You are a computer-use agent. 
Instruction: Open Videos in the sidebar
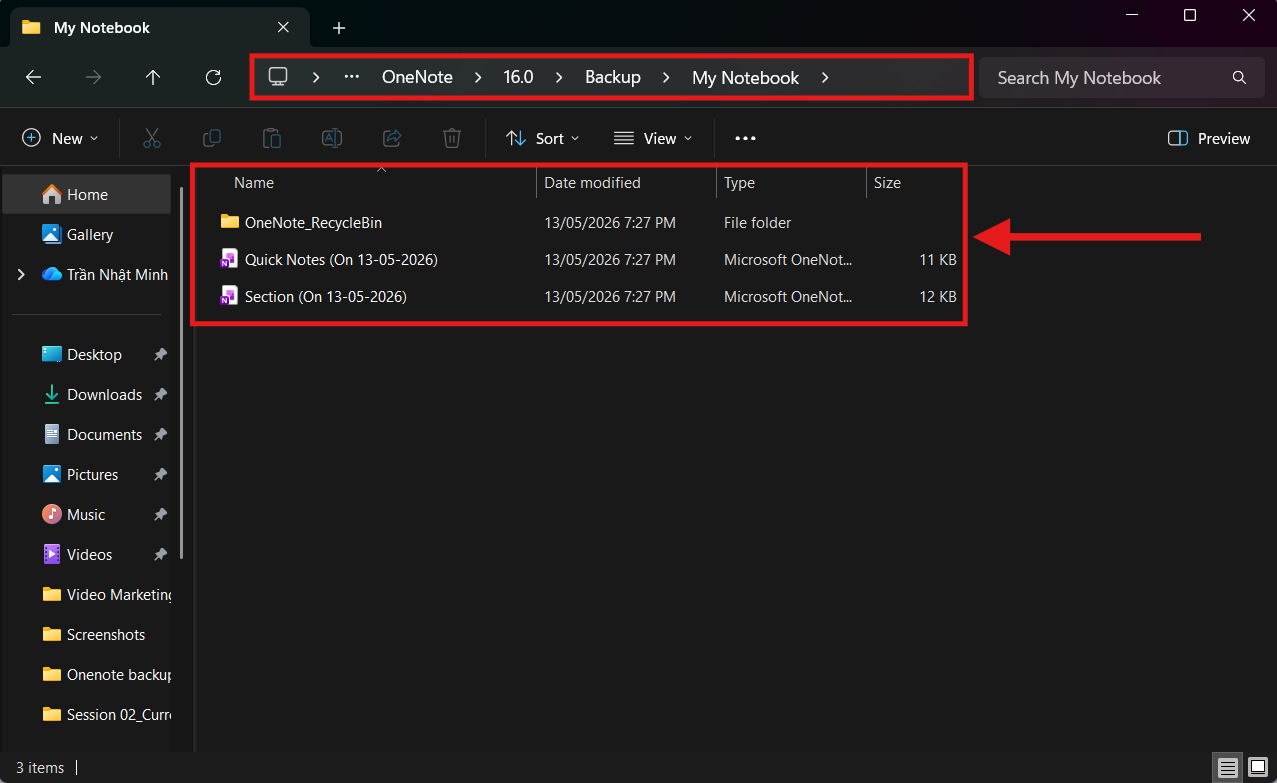tap(89, 555)
